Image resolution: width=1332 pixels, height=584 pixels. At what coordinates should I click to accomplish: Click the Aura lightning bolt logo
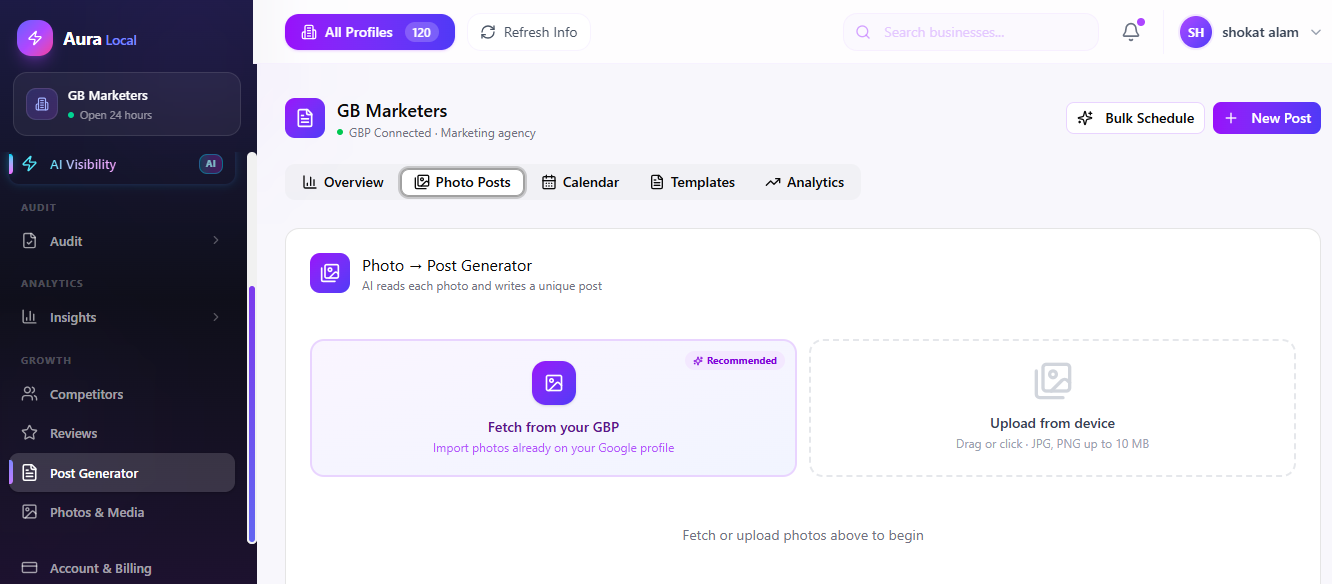(35, 38)
